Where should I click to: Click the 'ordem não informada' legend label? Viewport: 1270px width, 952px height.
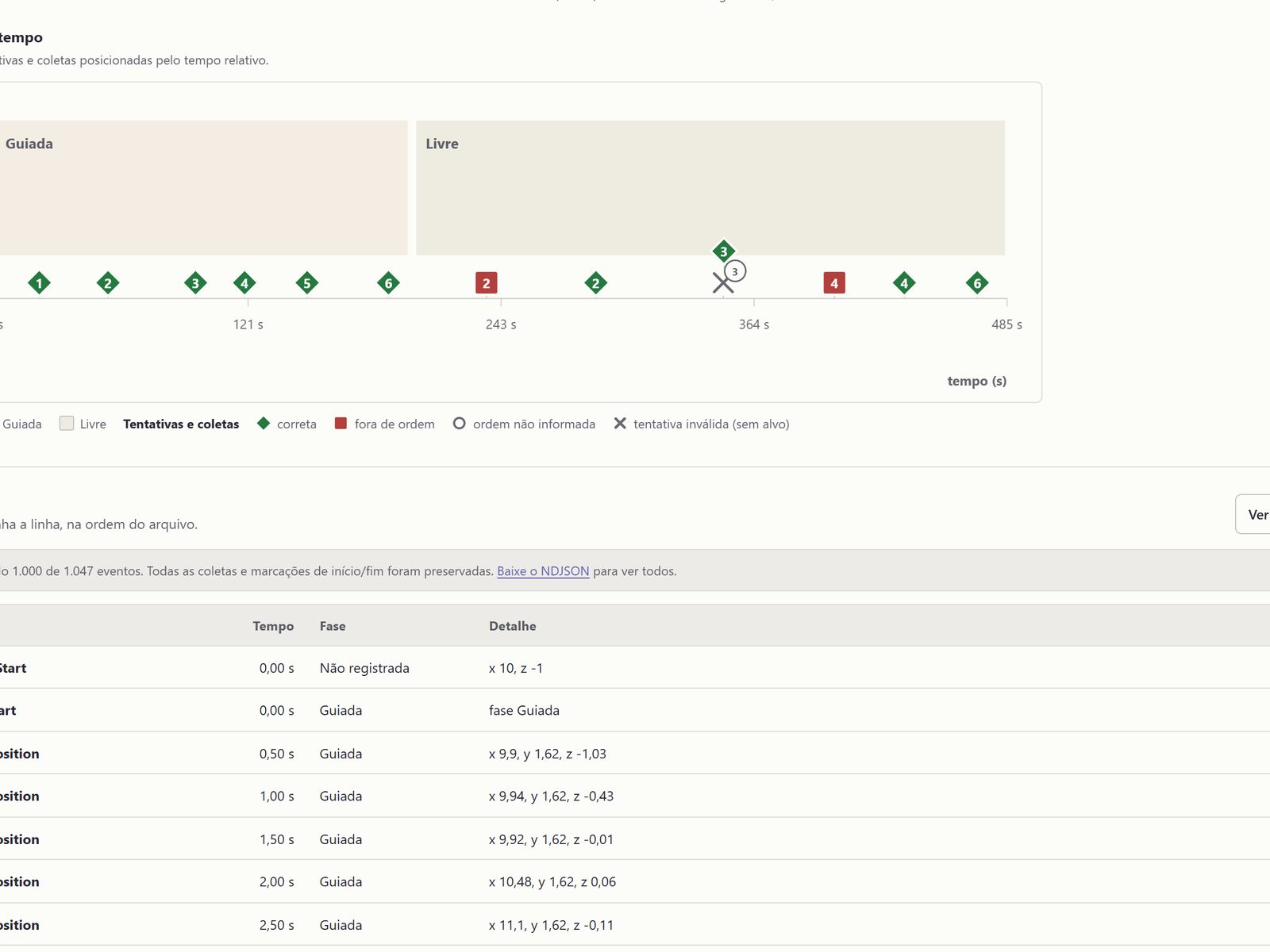pos(534,424)
